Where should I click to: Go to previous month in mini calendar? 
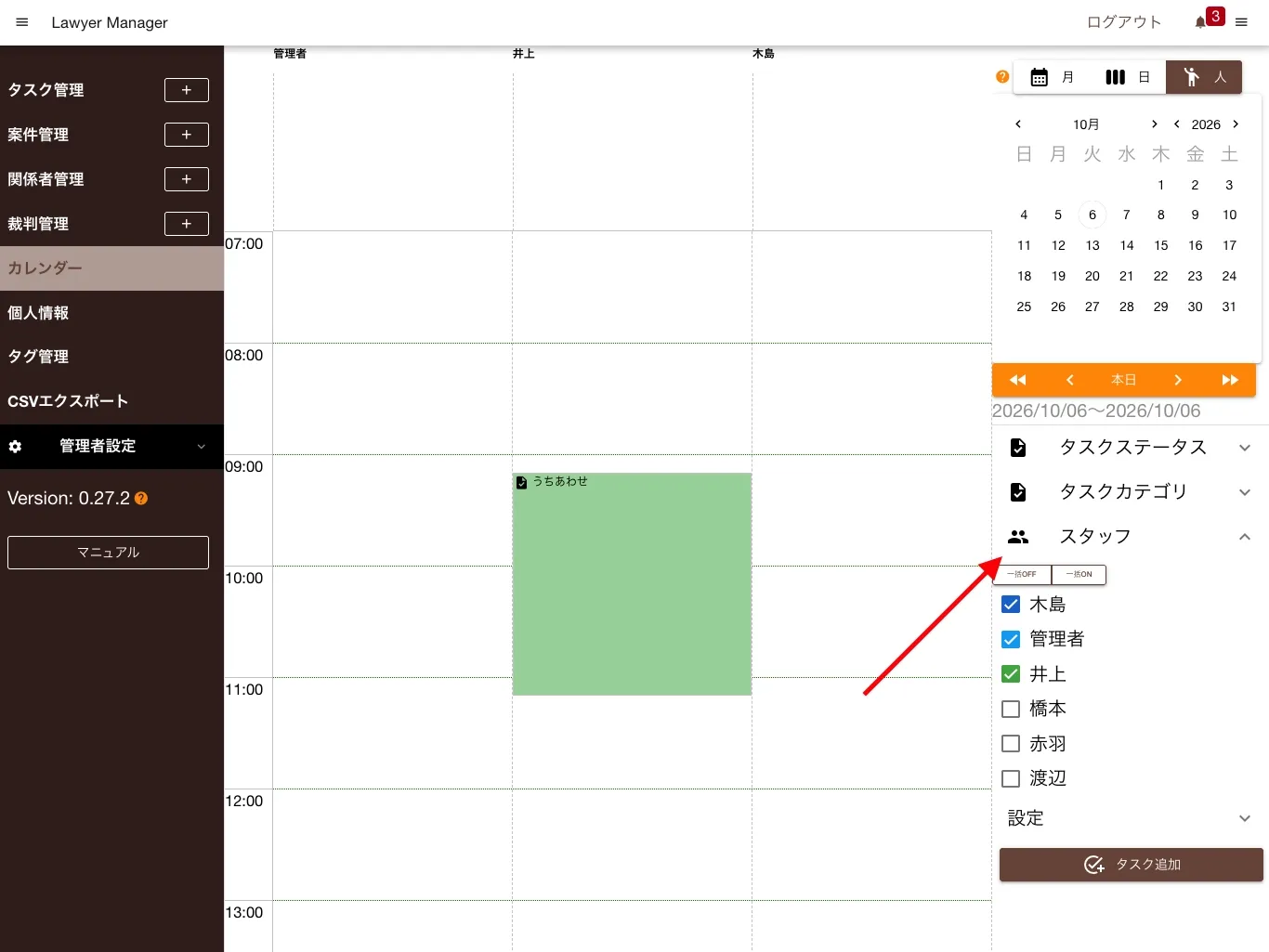pyautogui.click(x=1018, y=124)
